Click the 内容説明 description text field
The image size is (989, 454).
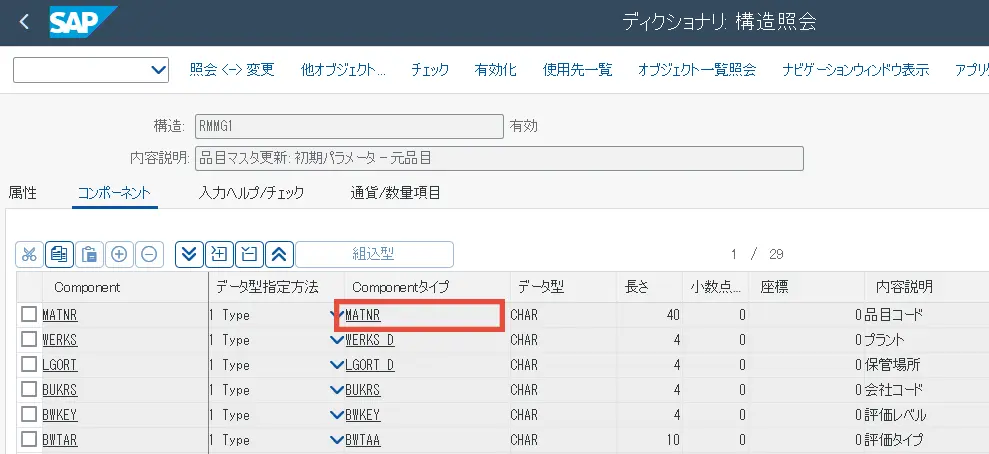(498, 158)
